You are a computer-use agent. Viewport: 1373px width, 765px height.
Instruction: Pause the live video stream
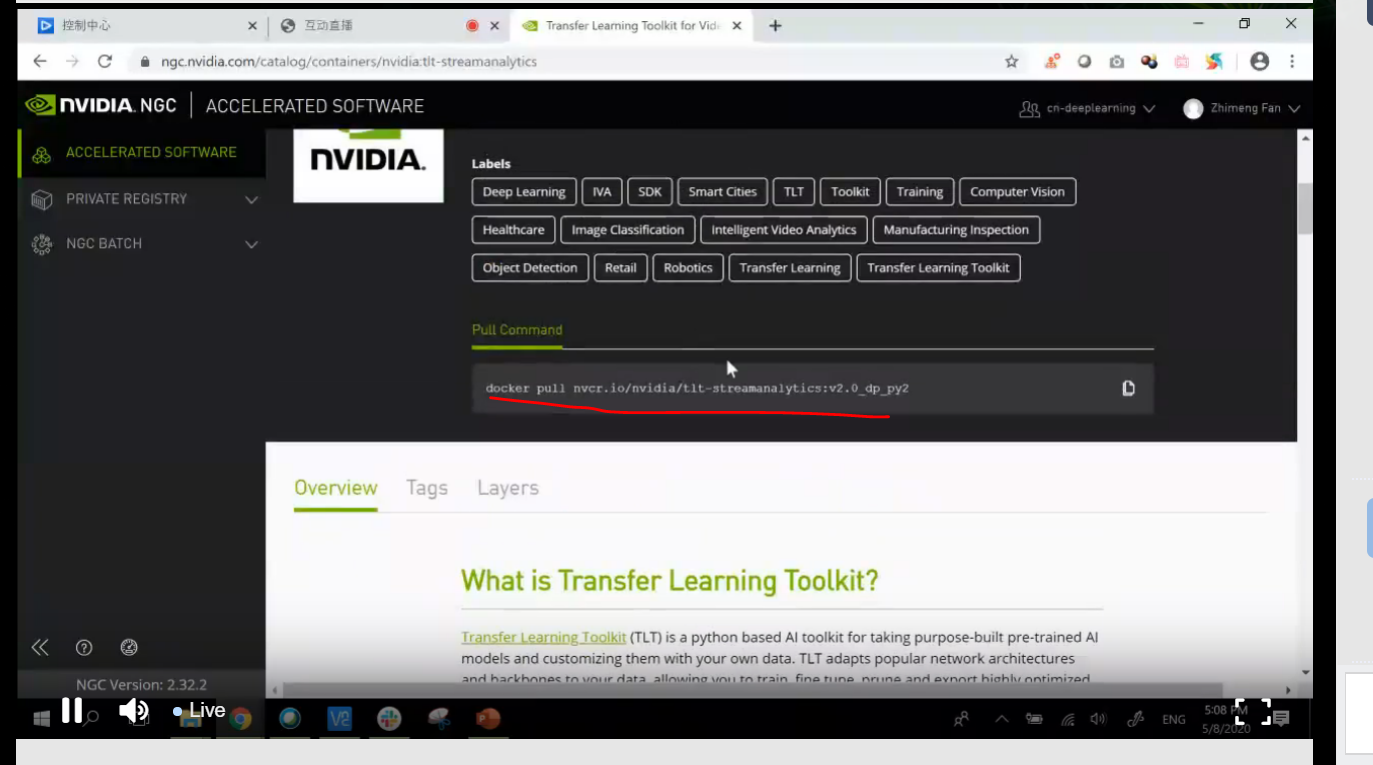[x=72, y=710]
